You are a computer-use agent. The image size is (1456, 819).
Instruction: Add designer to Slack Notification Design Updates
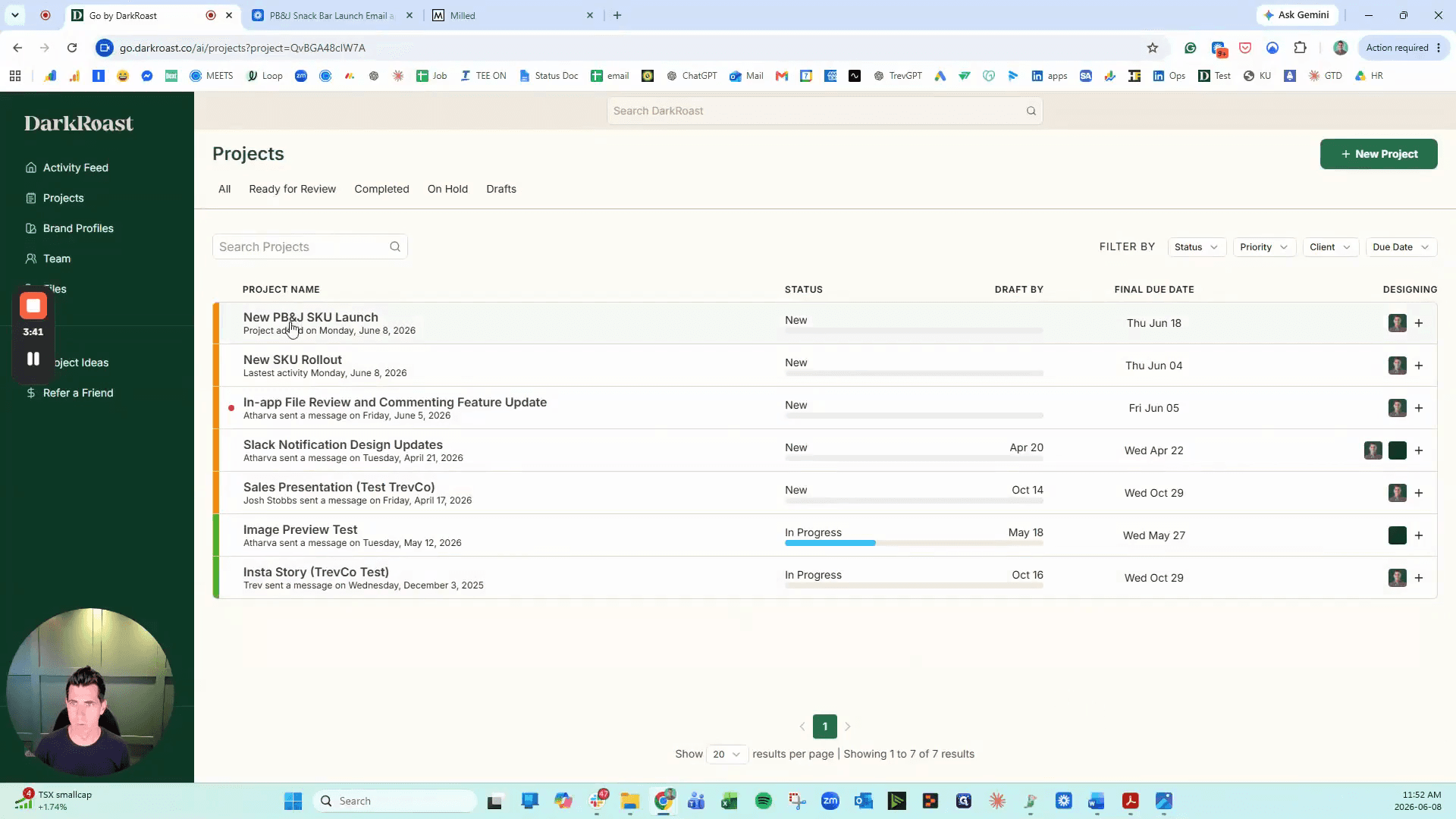click(x=1419, y=450)
